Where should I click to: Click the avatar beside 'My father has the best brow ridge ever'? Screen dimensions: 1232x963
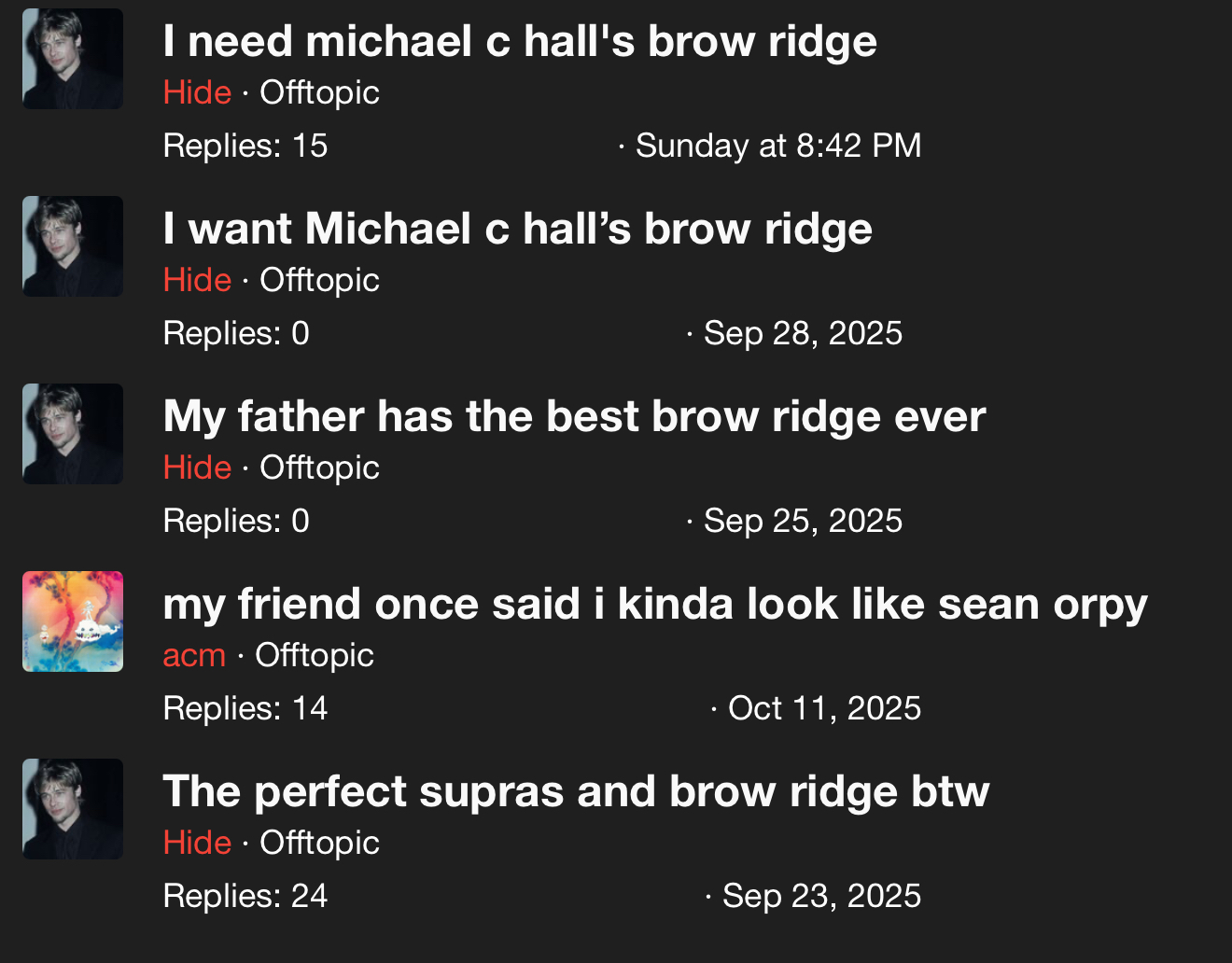pyautogui.click(x=73, y=434)
